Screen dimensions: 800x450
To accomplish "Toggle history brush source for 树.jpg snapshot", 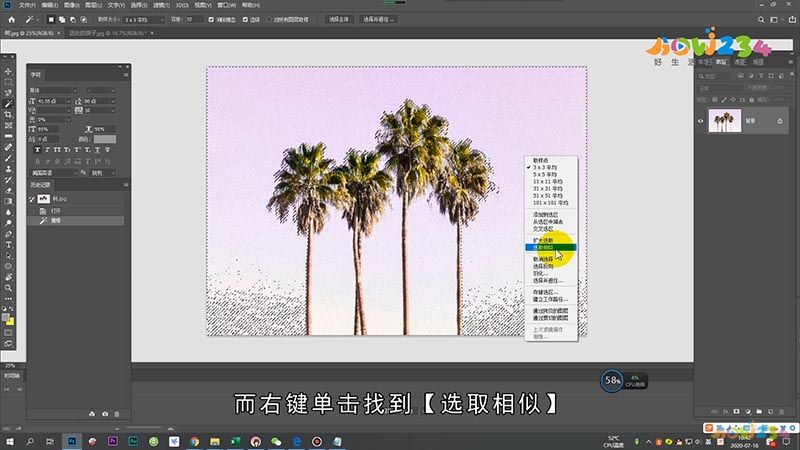I will coord(32,199).
